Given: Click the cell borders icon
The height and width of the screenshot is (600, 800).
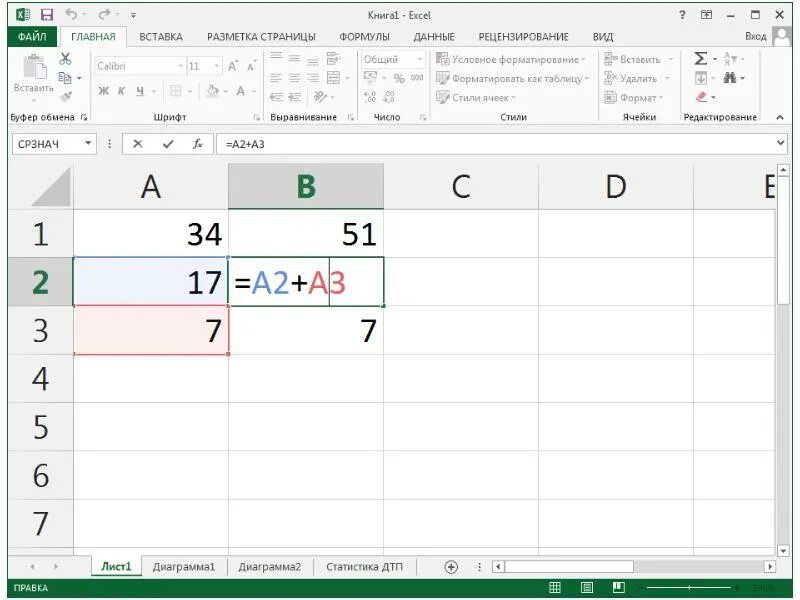Looking at the screenshot, I should tap(176, 91).
